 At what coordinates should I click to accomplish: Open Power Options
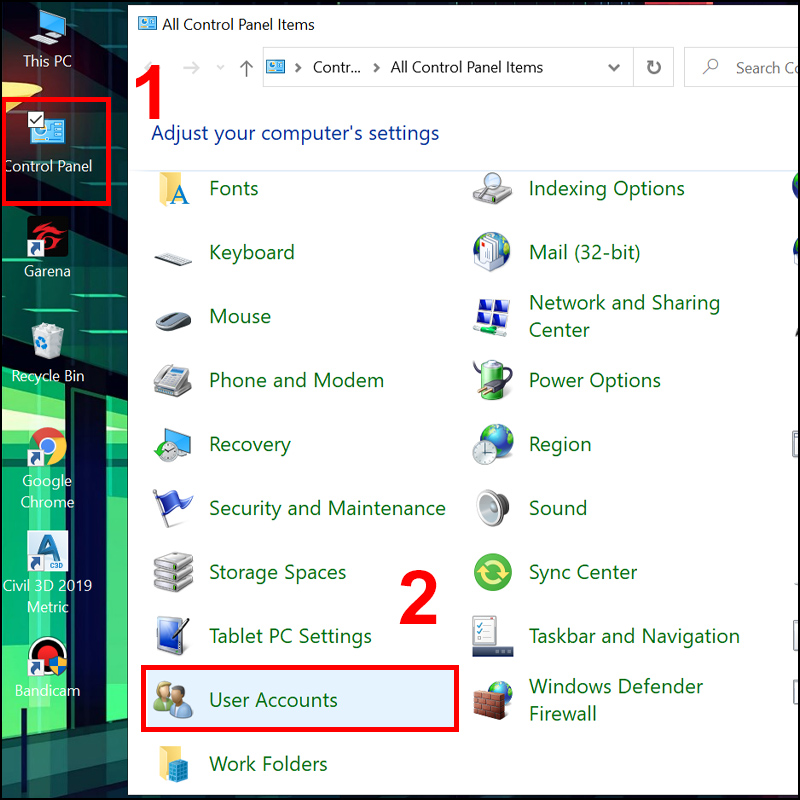(594, 380)
